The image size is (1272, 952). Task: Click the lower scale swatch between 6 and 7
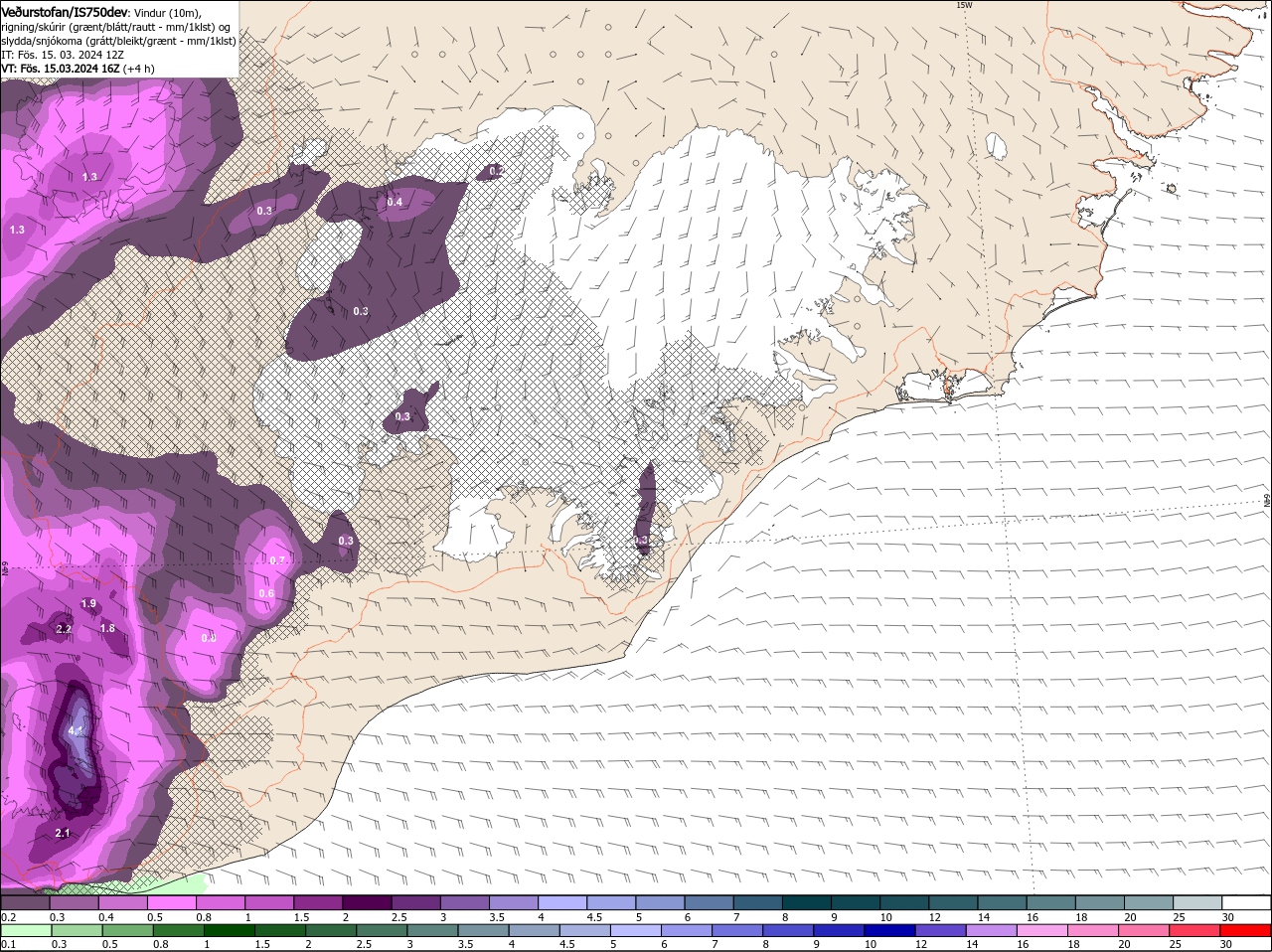pyautogui.click(x=688, y=931)
